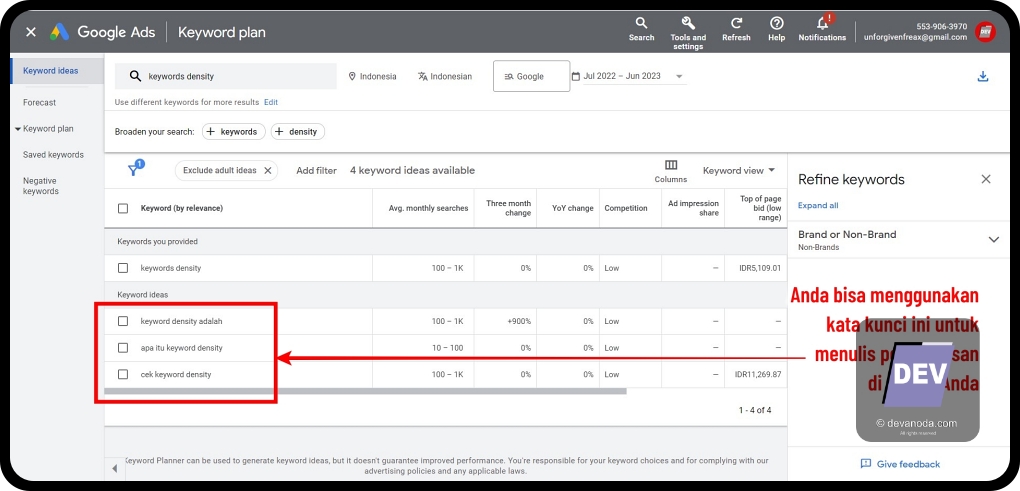Open the Search tool in the header

[x=641, y=29]
